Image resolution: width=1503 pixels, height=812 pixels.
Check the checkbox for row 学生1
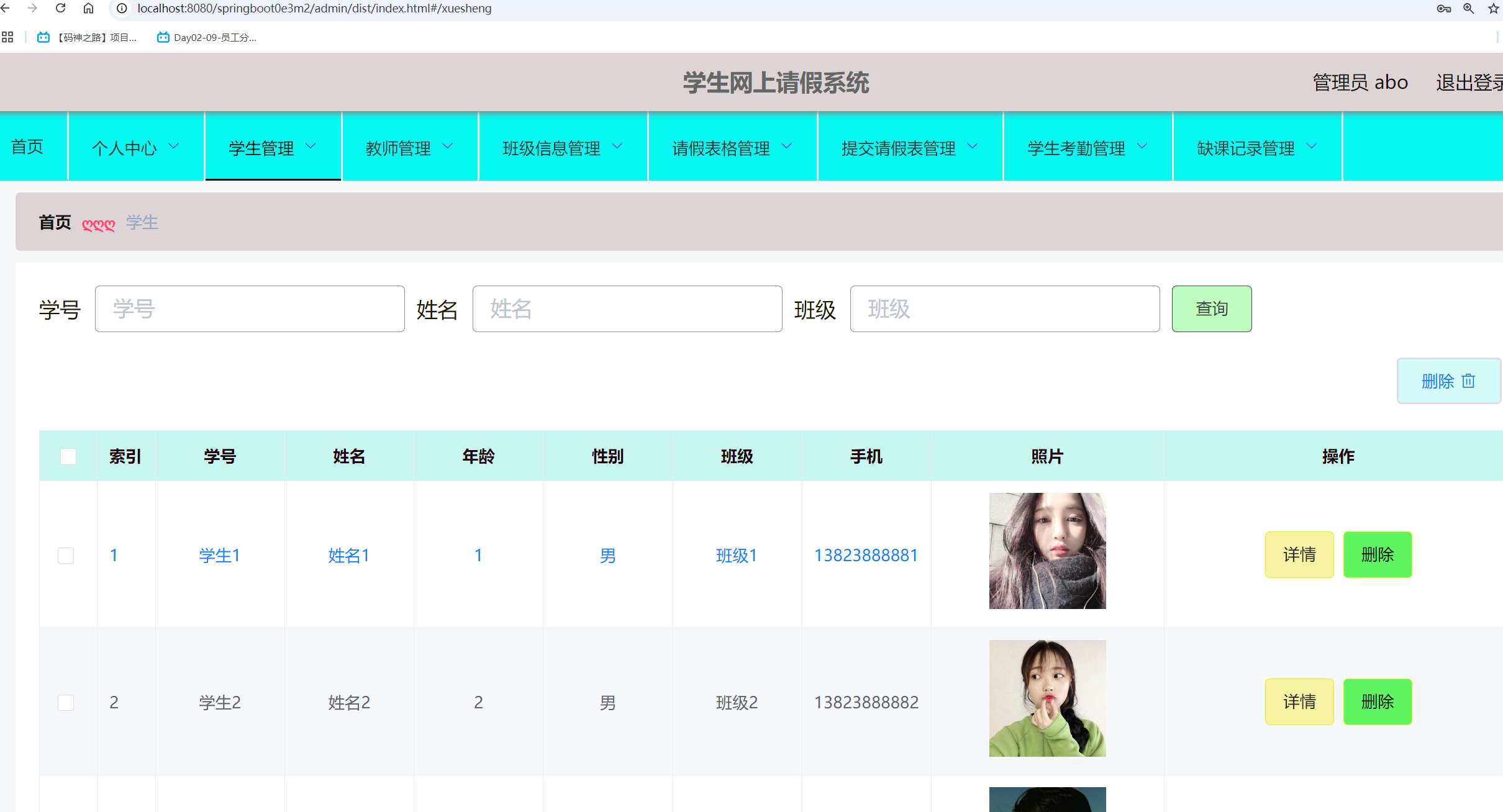pyautogui.click(x=66, y=555)
